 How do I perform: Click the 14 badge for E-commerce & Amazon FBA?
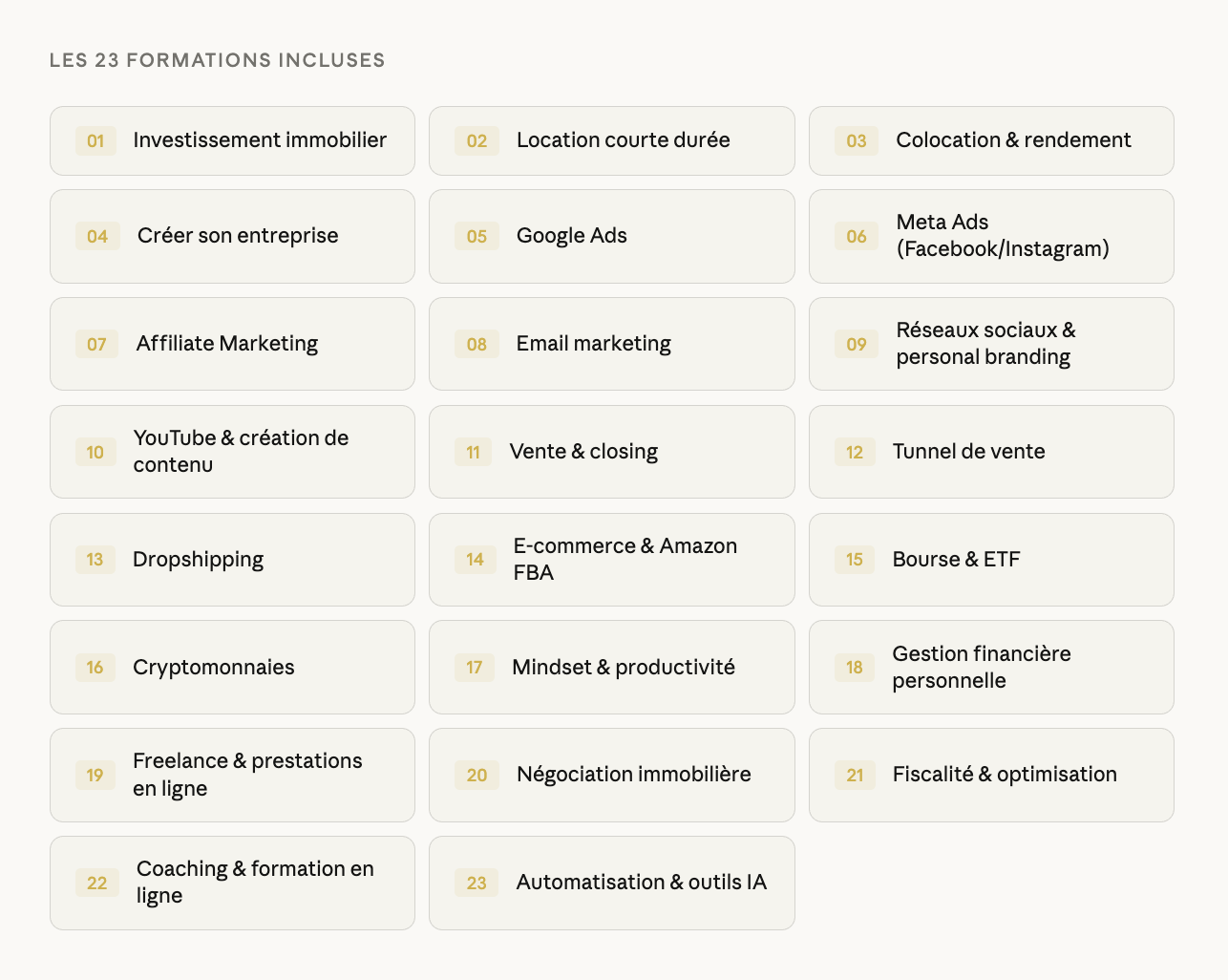coord(476,560)
